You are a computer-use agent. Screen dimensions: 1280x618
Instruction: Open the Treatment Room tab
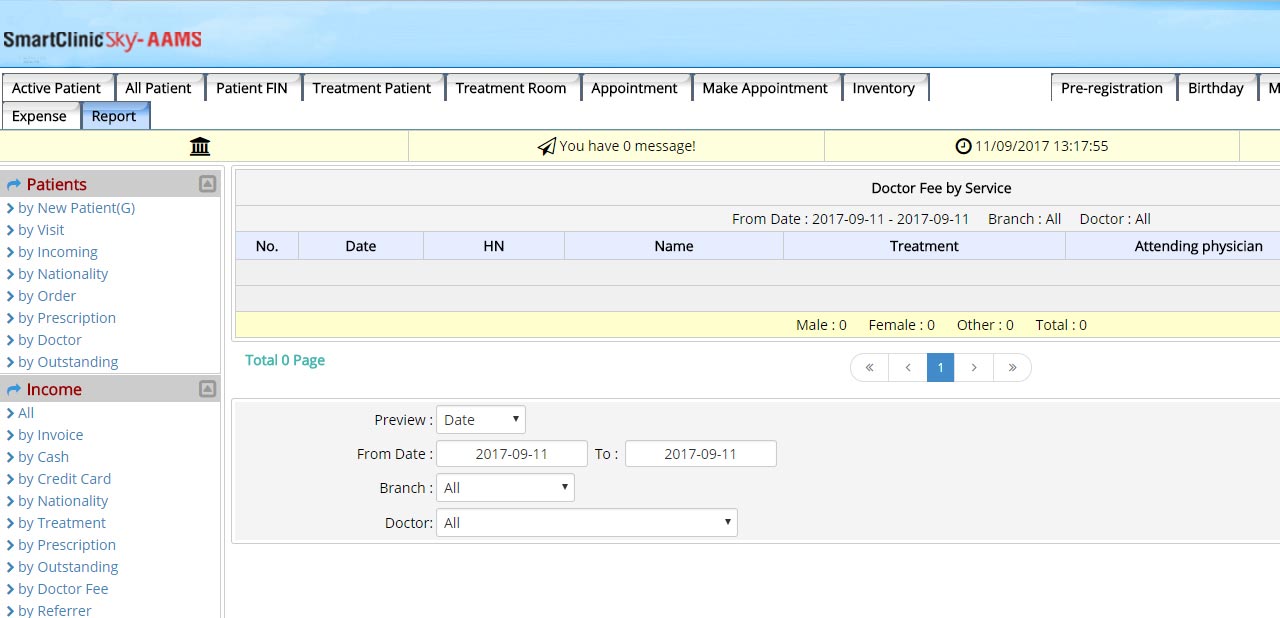click(x=510, y=88)
